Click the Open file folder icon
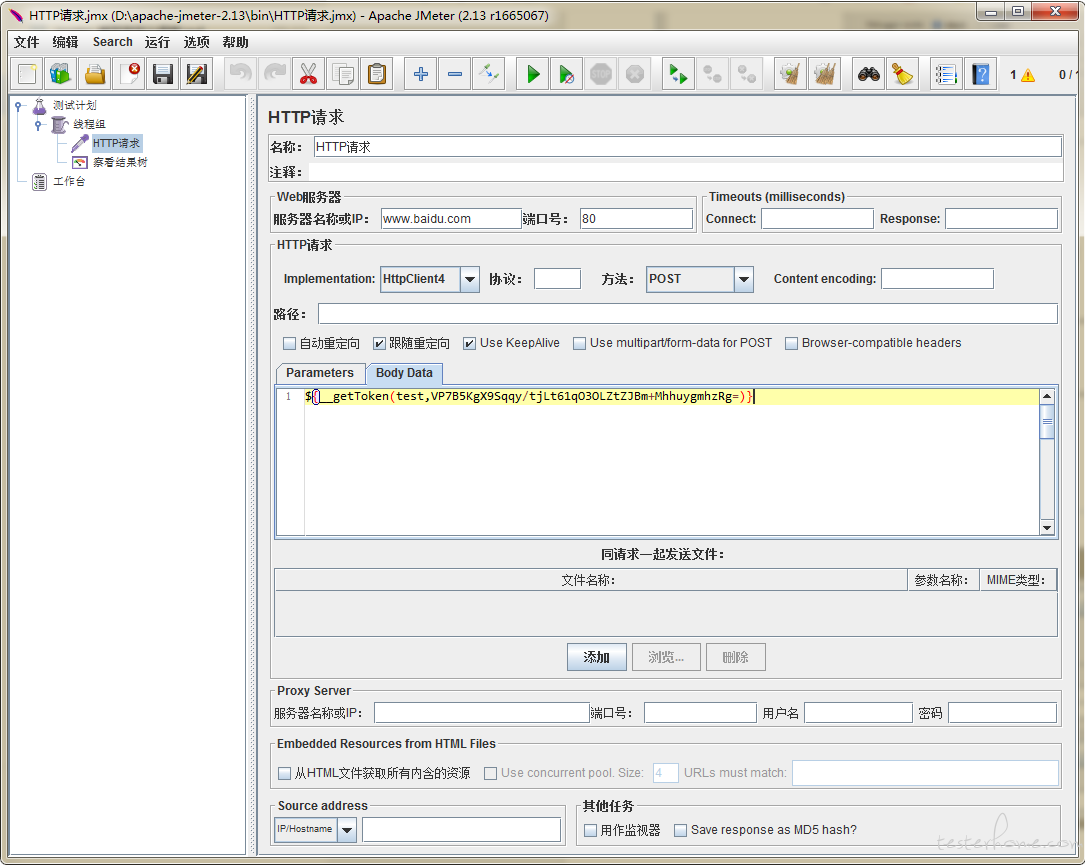Viewport: 1085px width, 865px height. 95,74
